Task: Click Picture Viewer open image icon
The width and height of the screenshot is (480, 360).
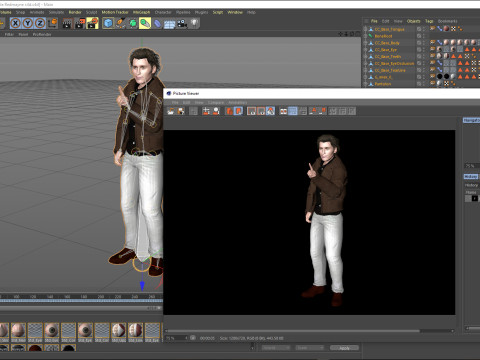Action: [x=171, y=111]
